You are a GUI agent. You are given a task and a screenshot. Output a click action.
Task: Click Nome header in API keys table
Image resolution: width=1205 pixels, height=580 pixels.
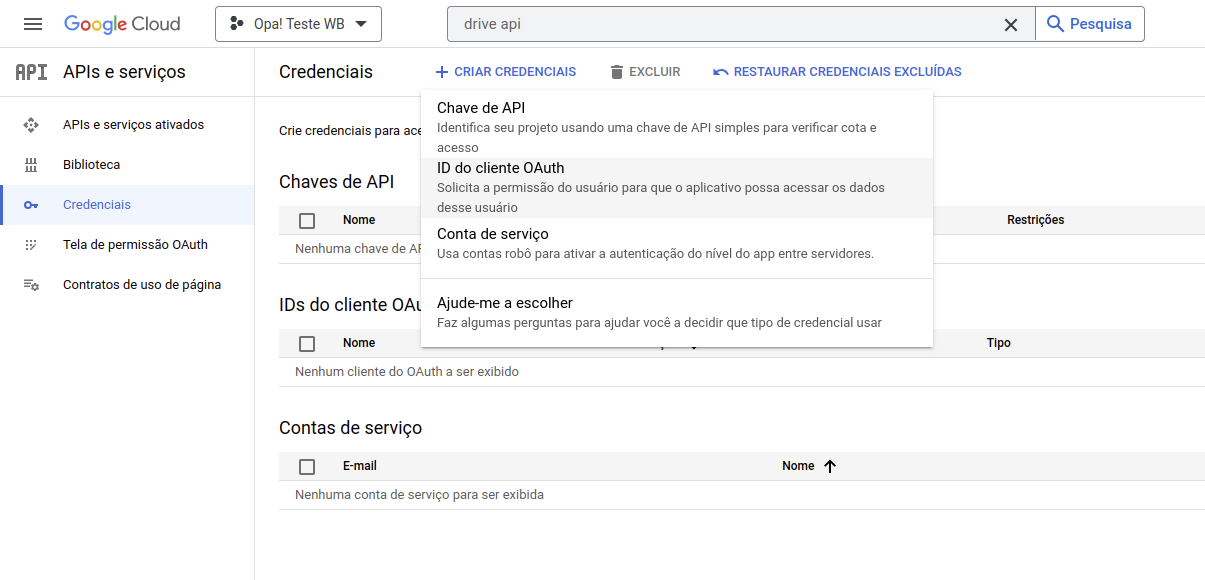[x=359, y=220]
